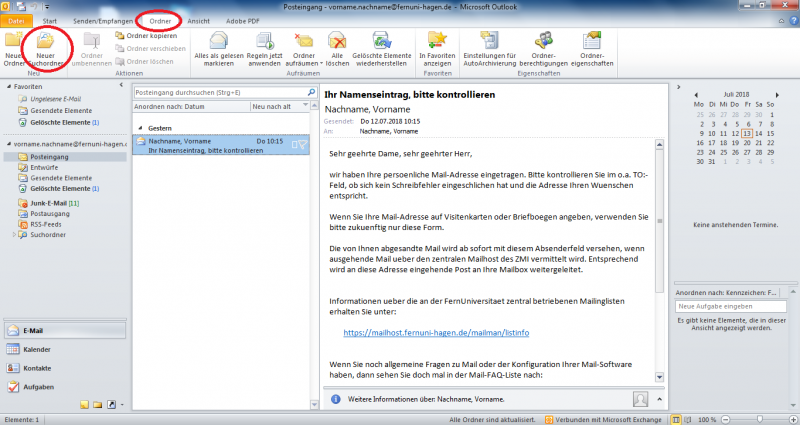Open the Adobe PDF tab
This screenshot has height=425, width=800.
(243, 21)
